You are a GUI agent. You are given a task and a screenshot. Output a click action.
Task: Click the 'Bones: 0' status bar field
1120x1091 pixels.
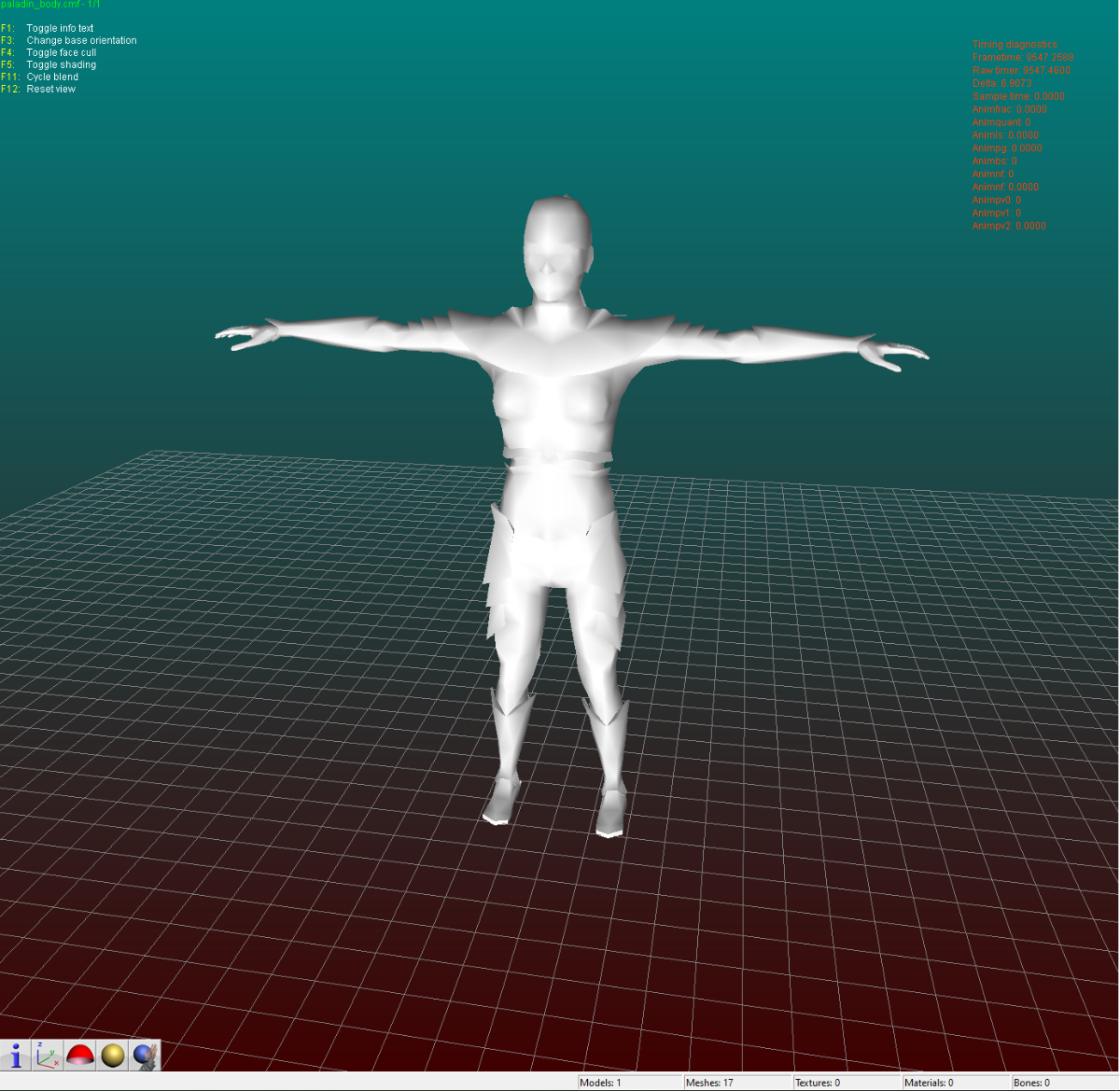click(1031, 1083)
